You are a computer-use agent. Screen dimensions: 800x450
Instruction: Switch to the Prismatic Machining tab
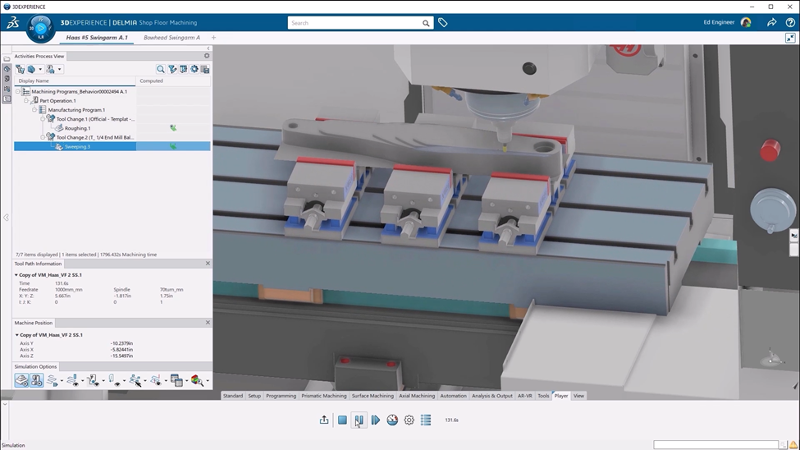click(x=324, y=396)
